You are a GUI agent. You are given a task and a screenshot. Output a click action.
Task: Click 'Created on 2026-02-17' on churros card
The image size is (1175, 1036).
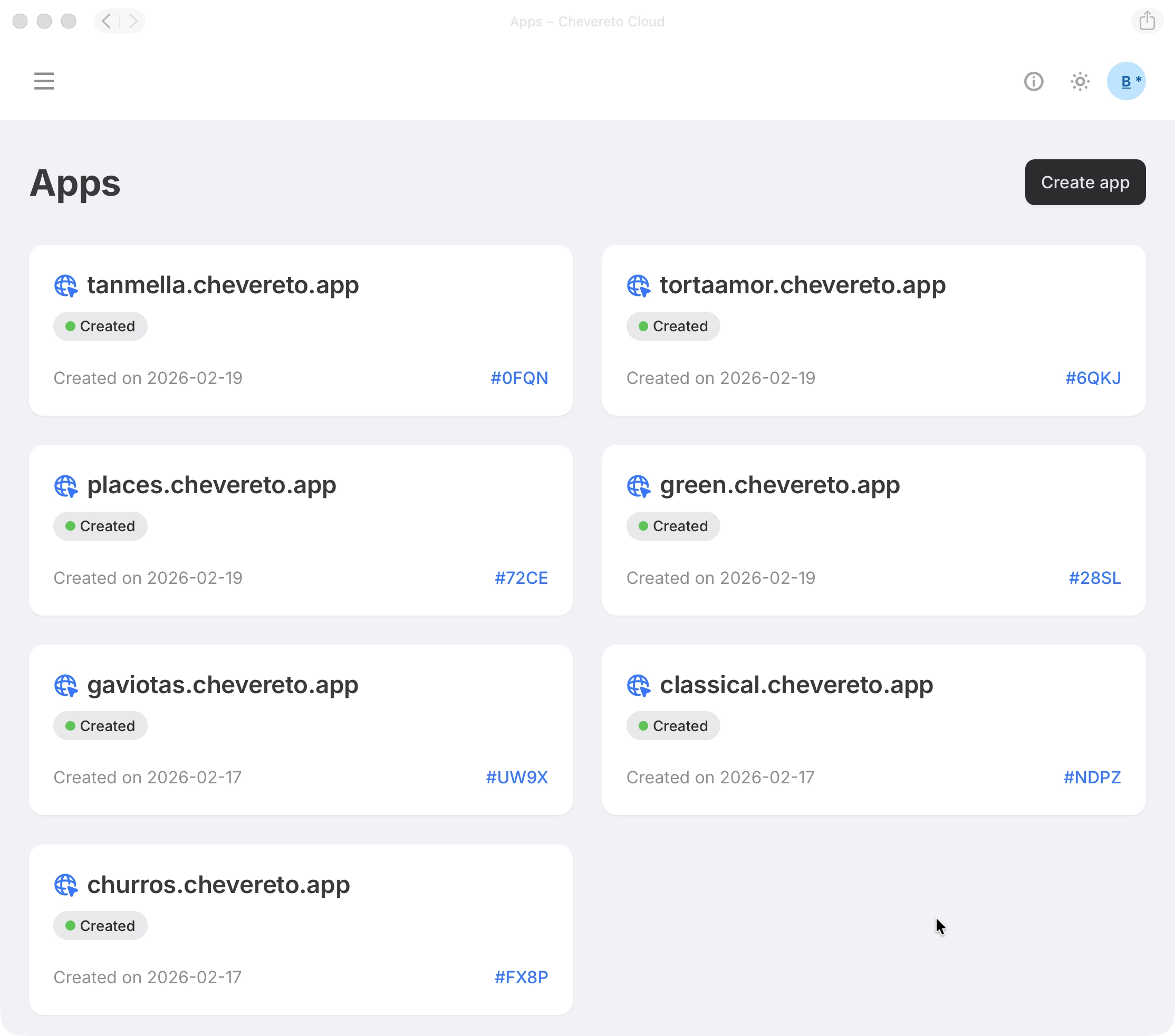tap(147, 977)
